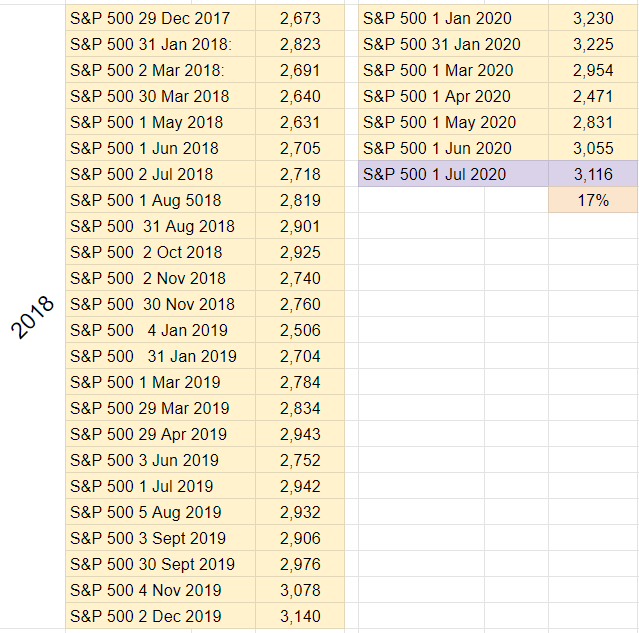
Task: Click value 3,230
Action: (x=593, y=18)
